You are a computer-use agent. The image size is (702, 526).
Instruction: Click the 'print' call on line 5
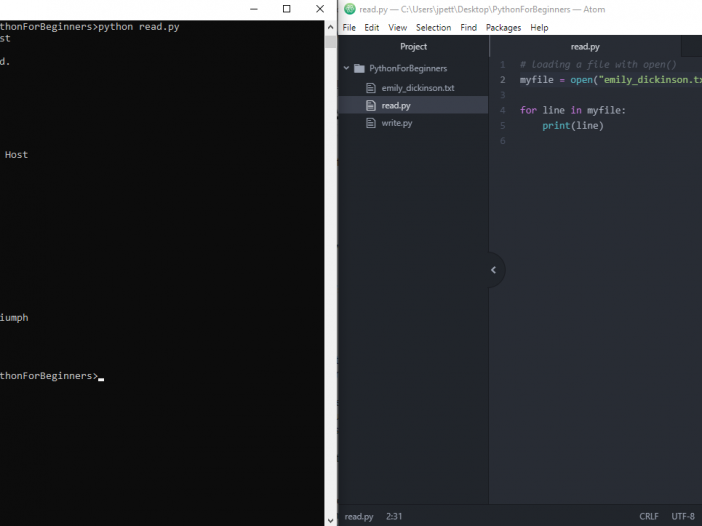pos(556,126)
